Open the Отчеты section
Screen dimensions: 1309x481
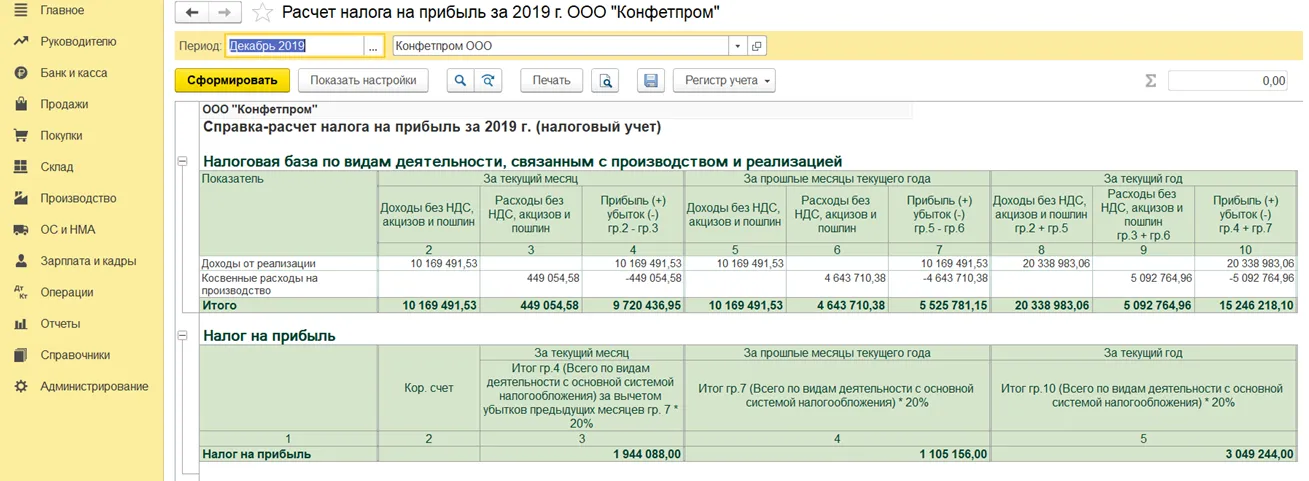(x=60, y=323)
